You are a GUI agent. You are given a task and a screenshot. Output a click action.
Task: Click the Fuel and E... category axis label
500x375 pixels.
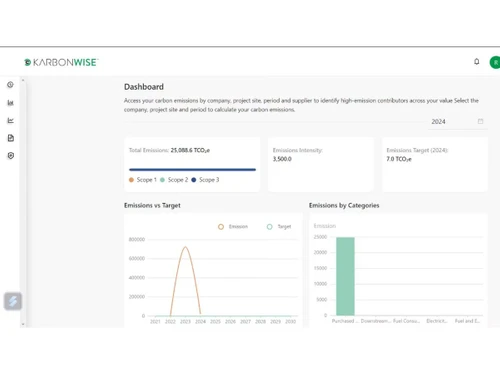467,321
